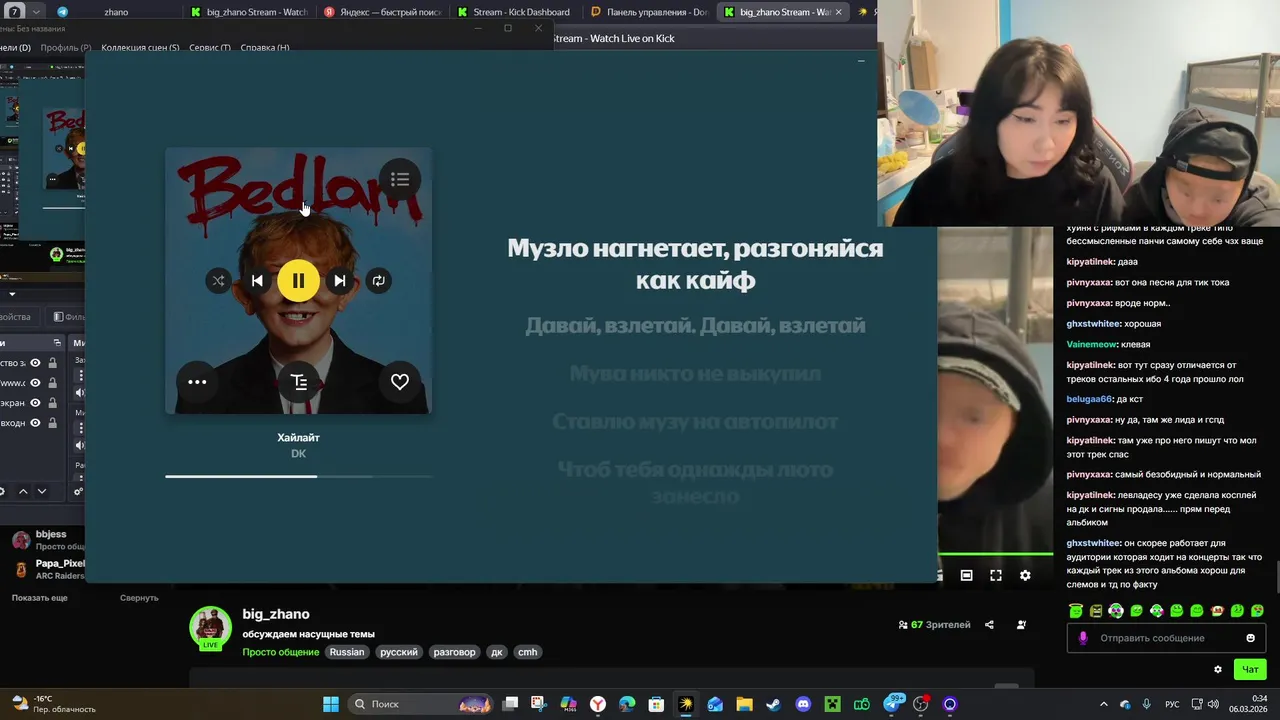Jump to lyric 'Мува никто не выкупил'
Screen dimensions: 1280x720
pyautogui.click(x=695, y=374)
